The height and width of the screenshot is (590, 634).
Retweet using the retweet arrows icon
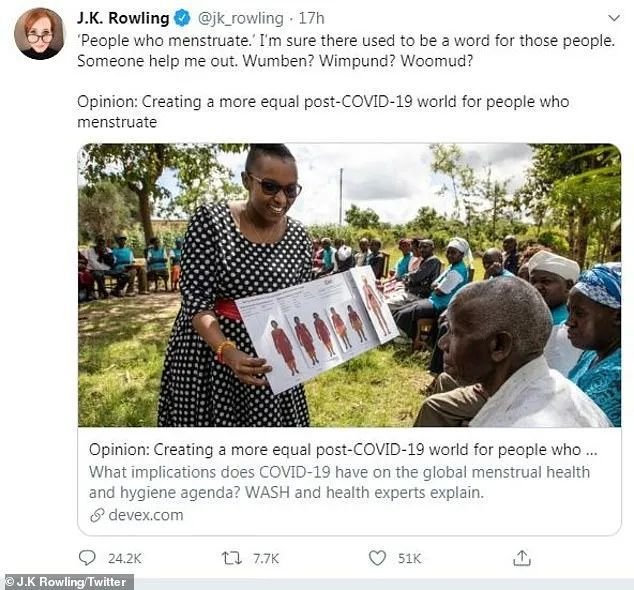click(x=232, y=558)
